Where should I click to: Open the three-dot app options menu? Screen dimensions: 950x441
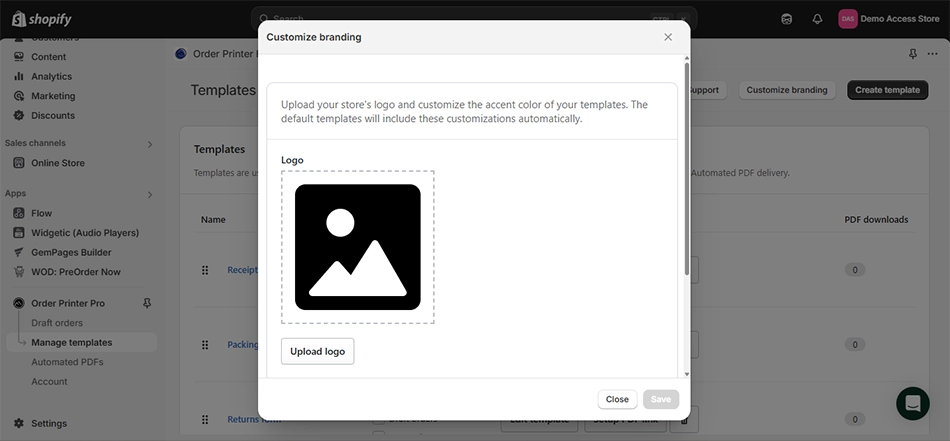click(x=933, y=54)
